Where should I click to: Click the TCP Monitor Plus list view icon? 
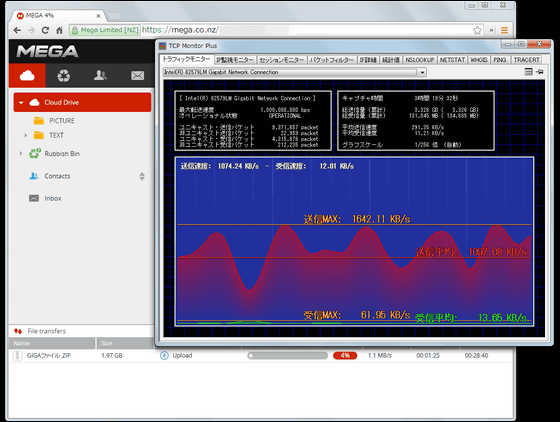click(529, 72)
